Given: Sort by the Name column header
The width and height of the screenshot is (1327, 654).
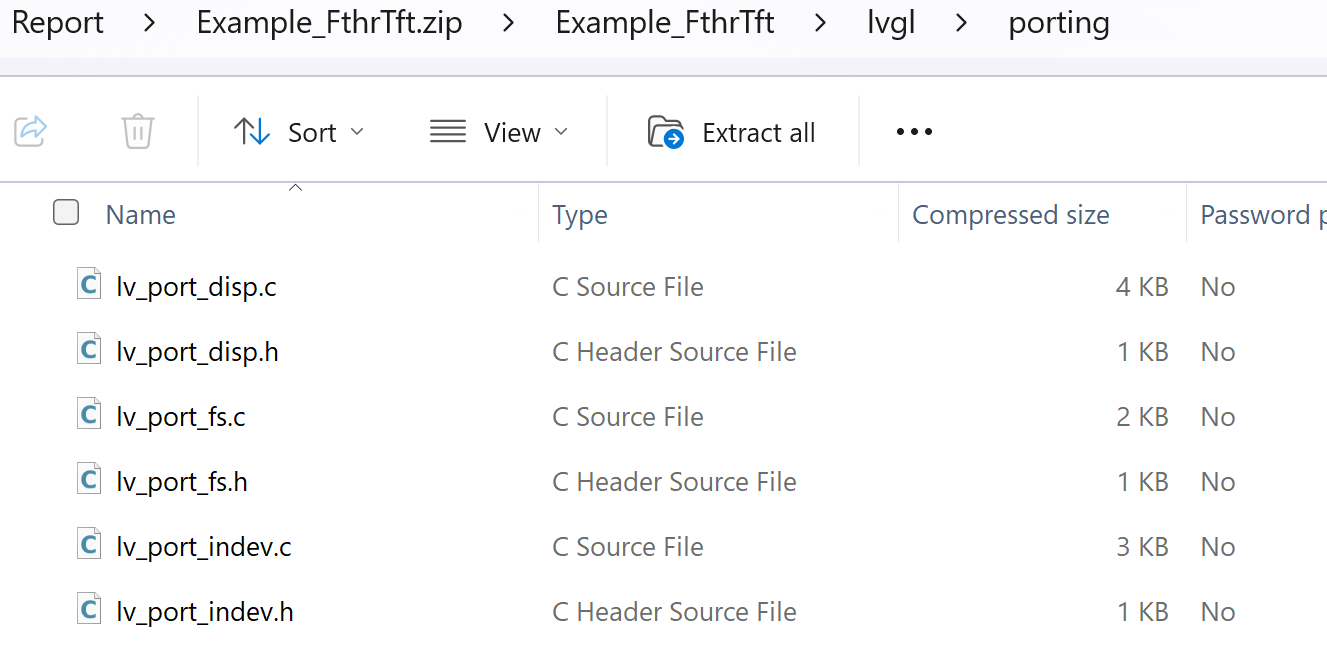Looking at the screenshot, I should pos(141,215).
